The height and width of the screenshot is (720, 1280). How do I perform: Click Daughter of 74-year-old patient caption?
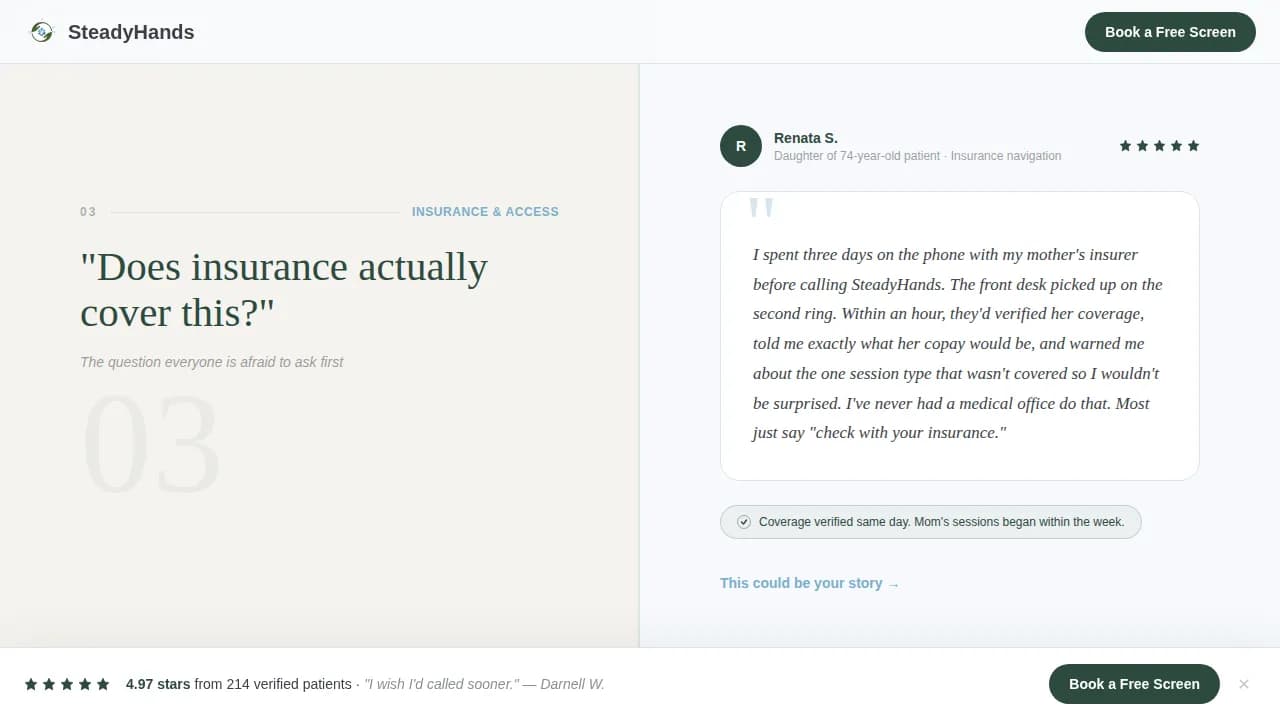tap(918, 156)
